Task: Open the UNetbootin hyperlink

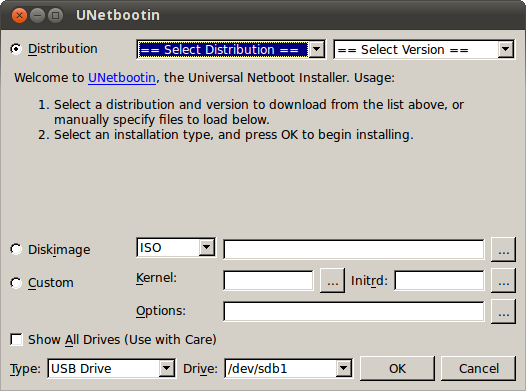Action: click(122, 78)
